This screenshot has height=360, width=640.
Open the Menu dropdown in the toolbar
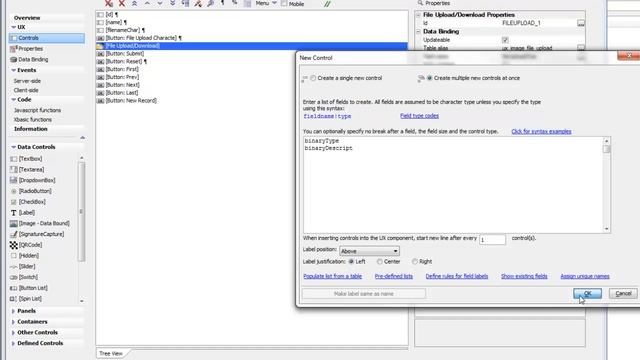tap(266, 3)
